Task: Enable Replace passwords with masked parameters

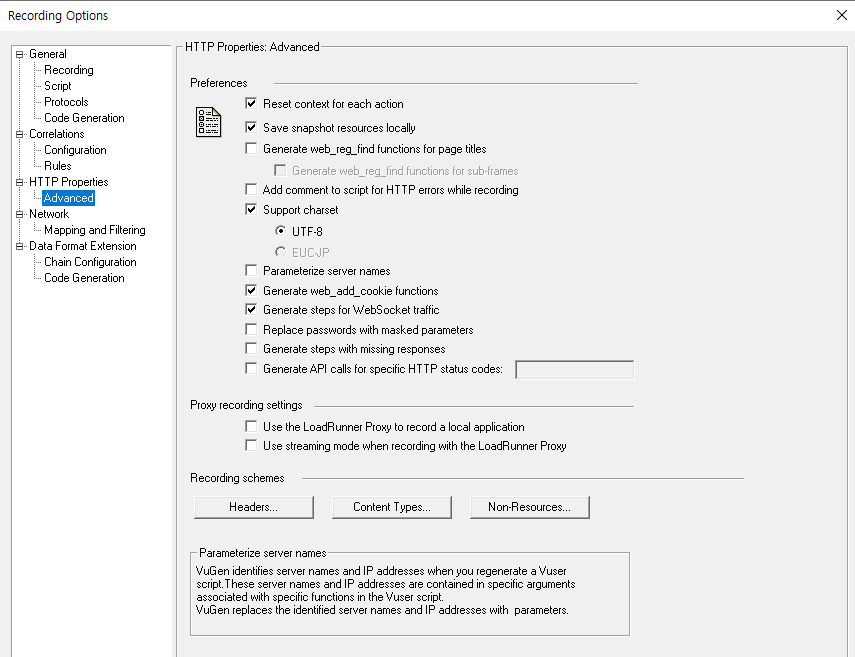Action: tap(251, 330)
